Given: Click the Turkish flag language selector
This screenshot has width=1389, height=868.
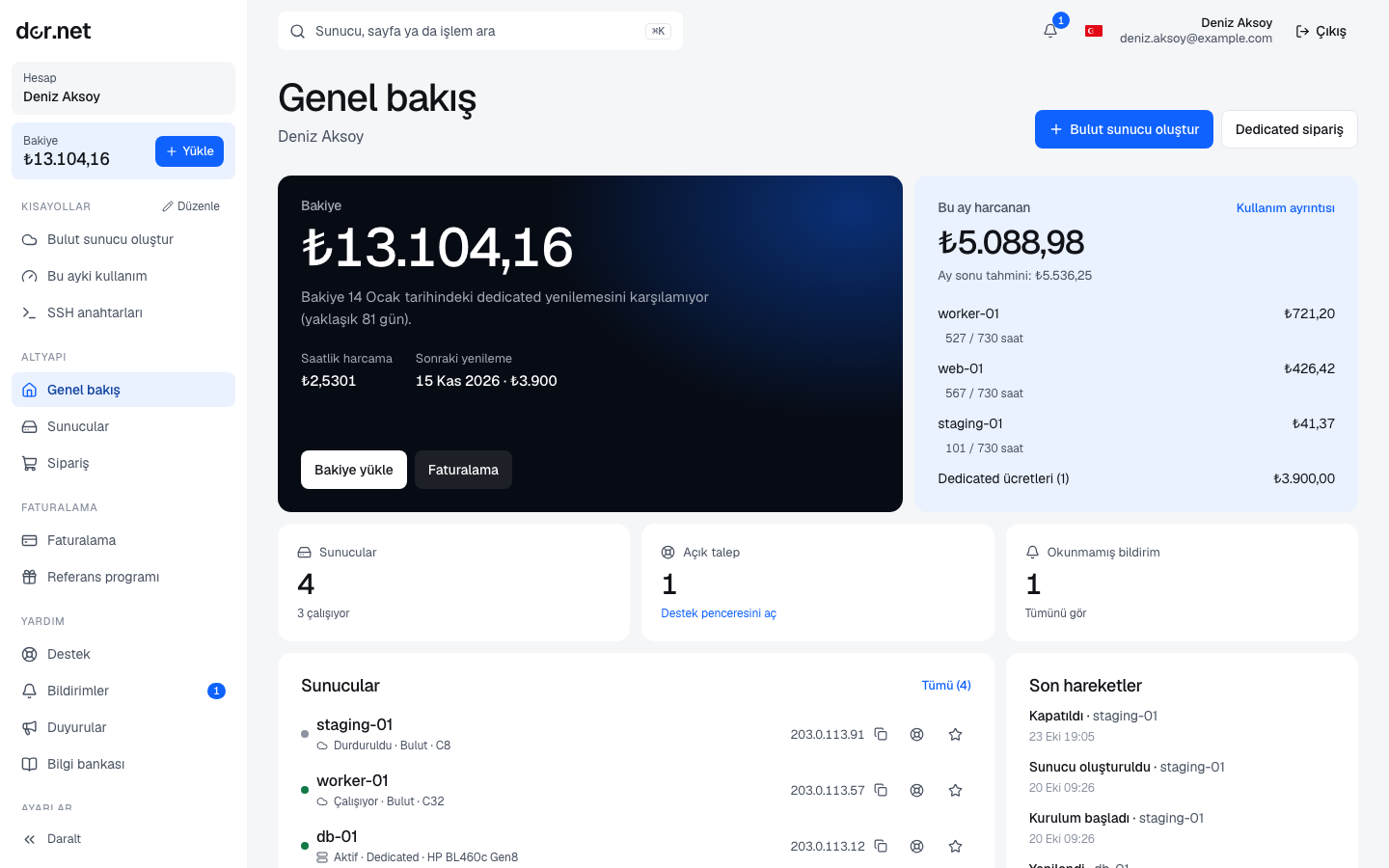Looking at the screenshot, I should 1094,31.
